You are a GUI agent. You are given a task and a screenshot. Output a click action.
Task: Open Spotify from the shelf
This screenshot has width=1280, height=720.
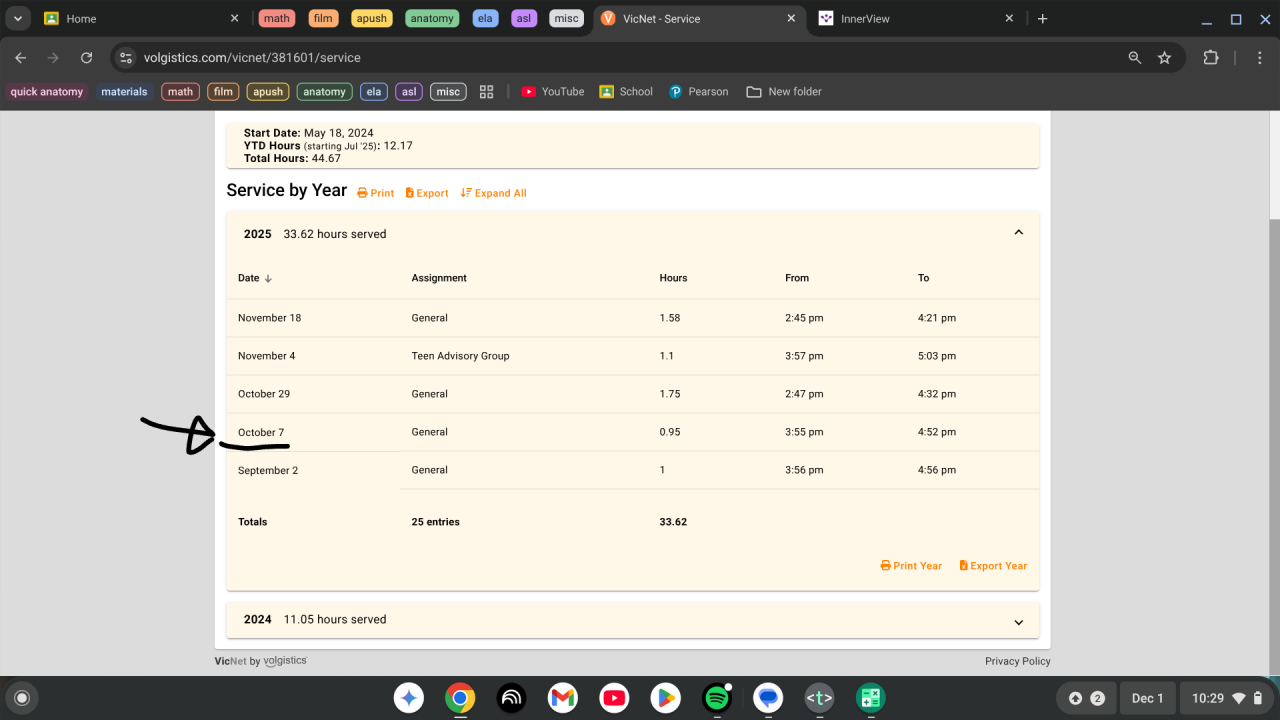(x=717, y=698)
